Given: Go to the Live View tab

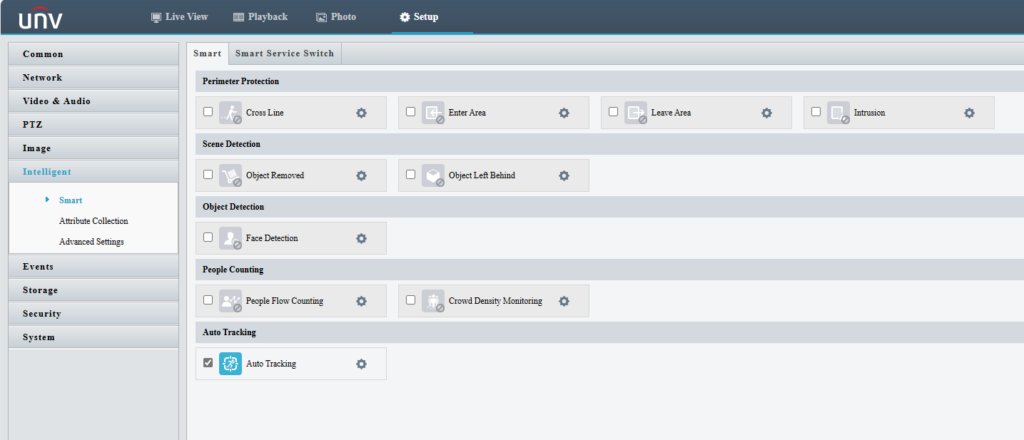Looking at the screenshot, I should point(180,17).
